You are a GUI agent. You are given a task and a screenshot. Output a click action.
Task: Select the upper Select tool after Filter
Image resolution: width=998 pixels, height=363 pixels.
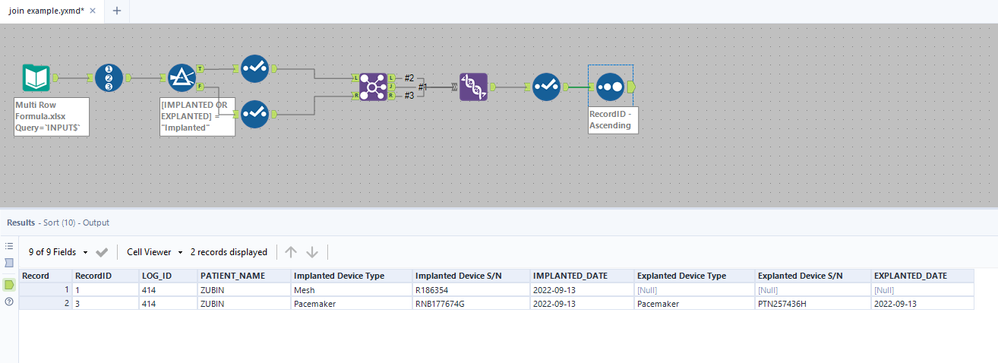pos(255,68)
